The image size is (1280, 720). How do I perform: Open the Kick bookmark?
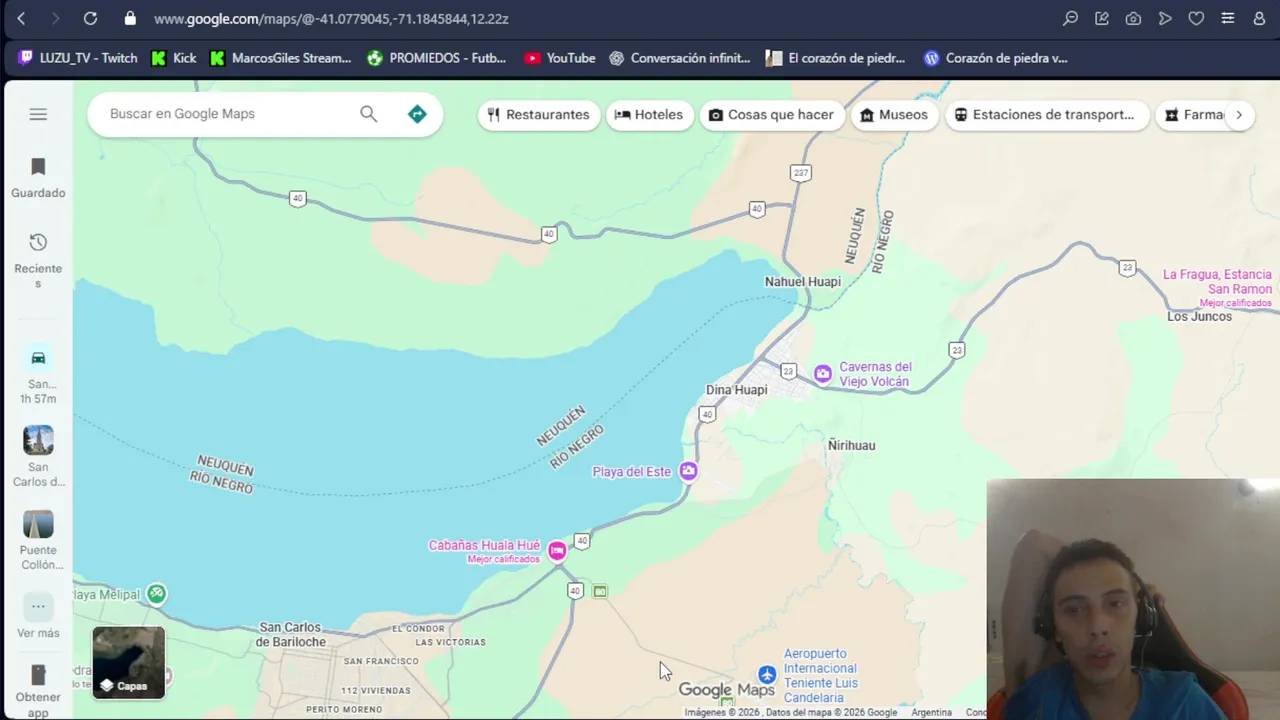(174, 58)
